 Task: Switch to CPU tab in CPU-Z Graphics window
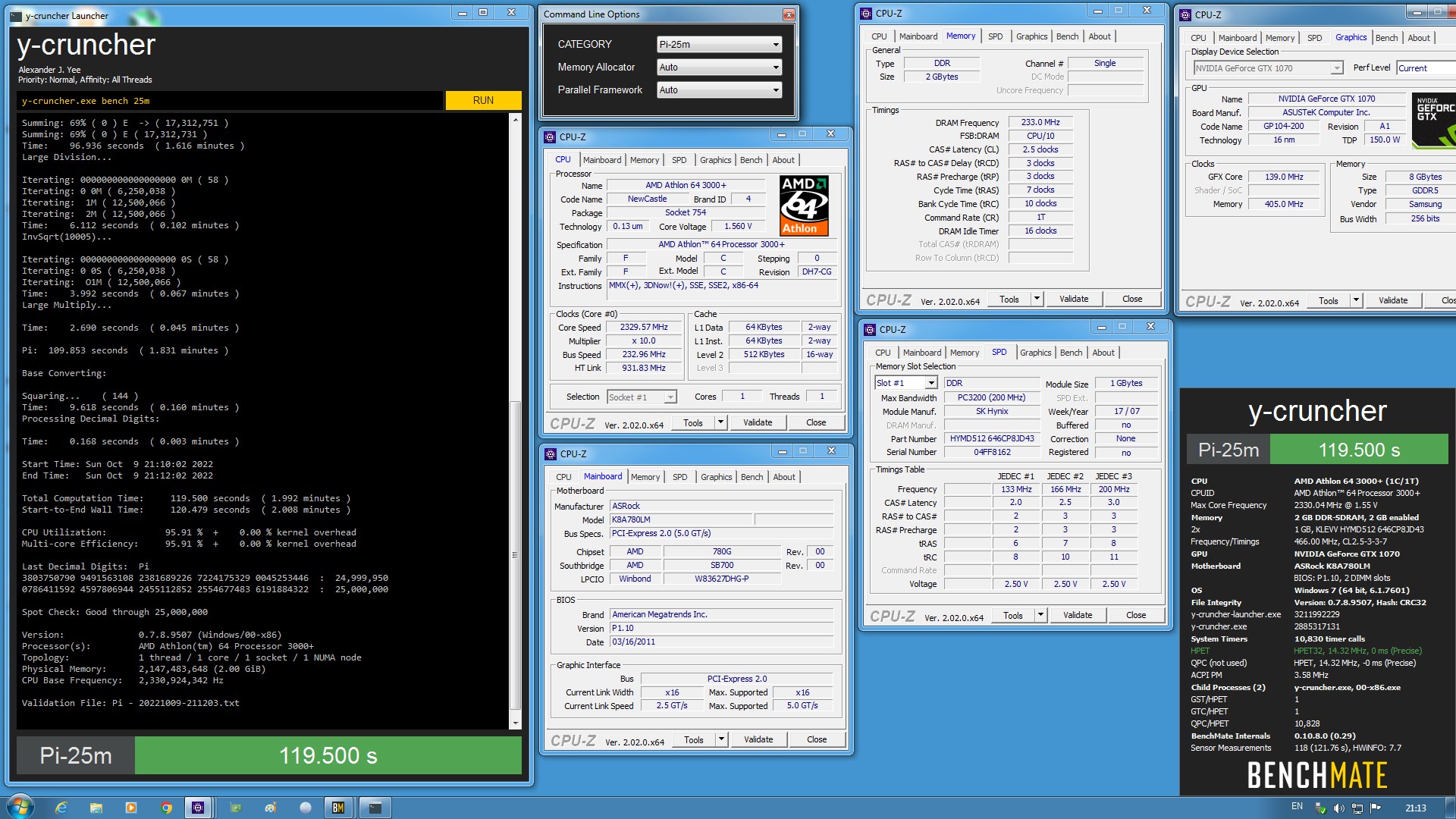[x=1198, y=38]
